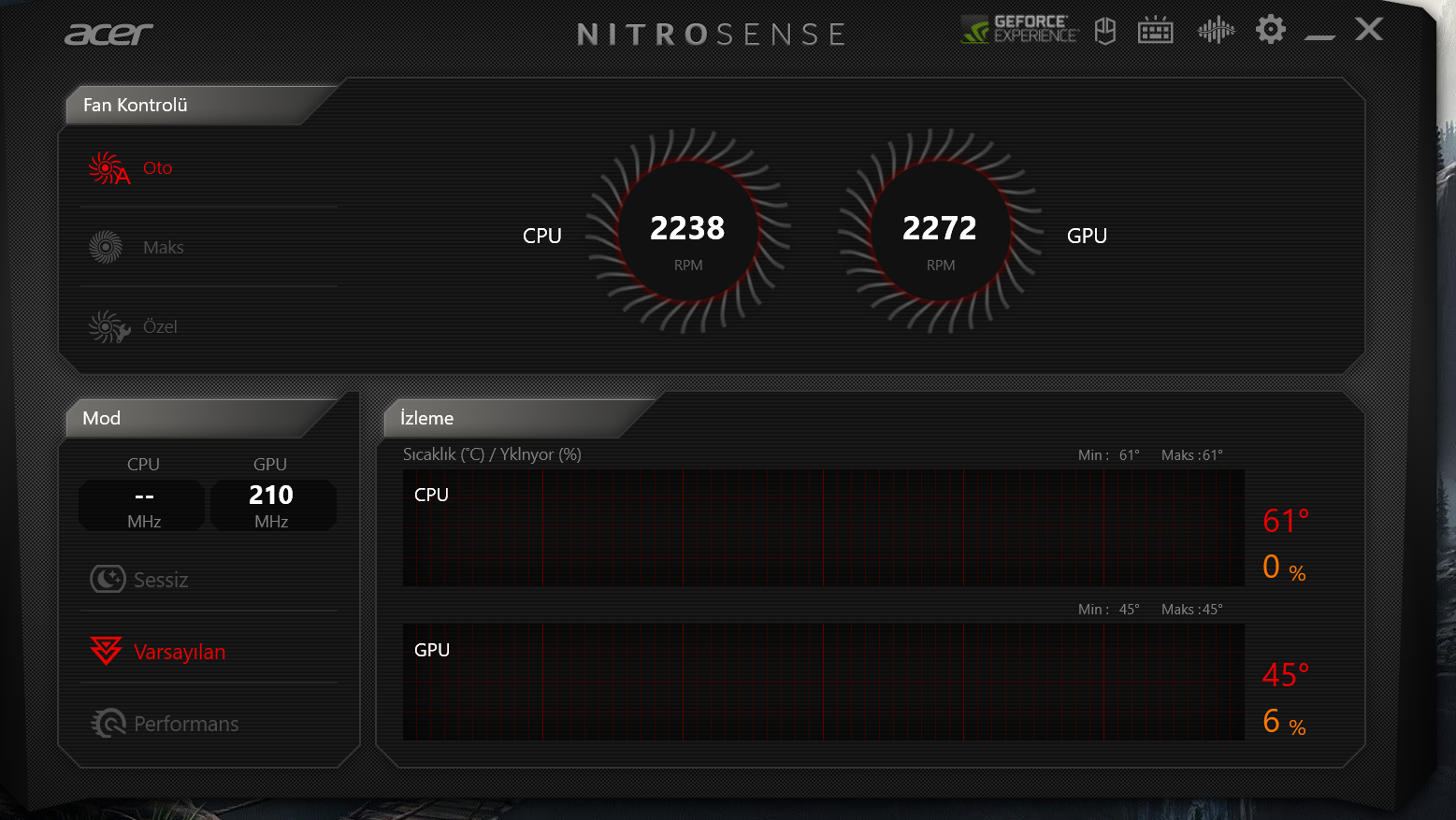Select Özel fan mode label
1456x820 pixels.
[x=160, y=326]
